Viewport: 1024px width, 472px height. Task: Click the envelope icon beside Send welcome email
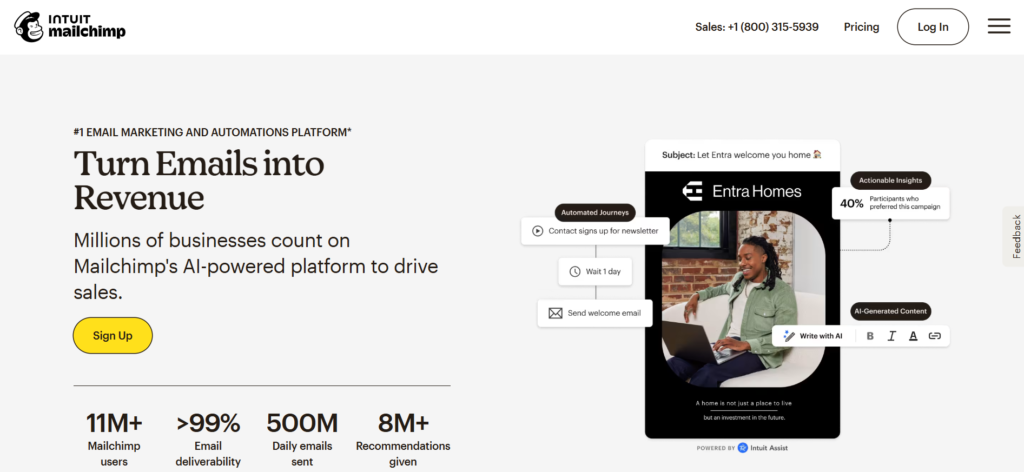point(556,313)
